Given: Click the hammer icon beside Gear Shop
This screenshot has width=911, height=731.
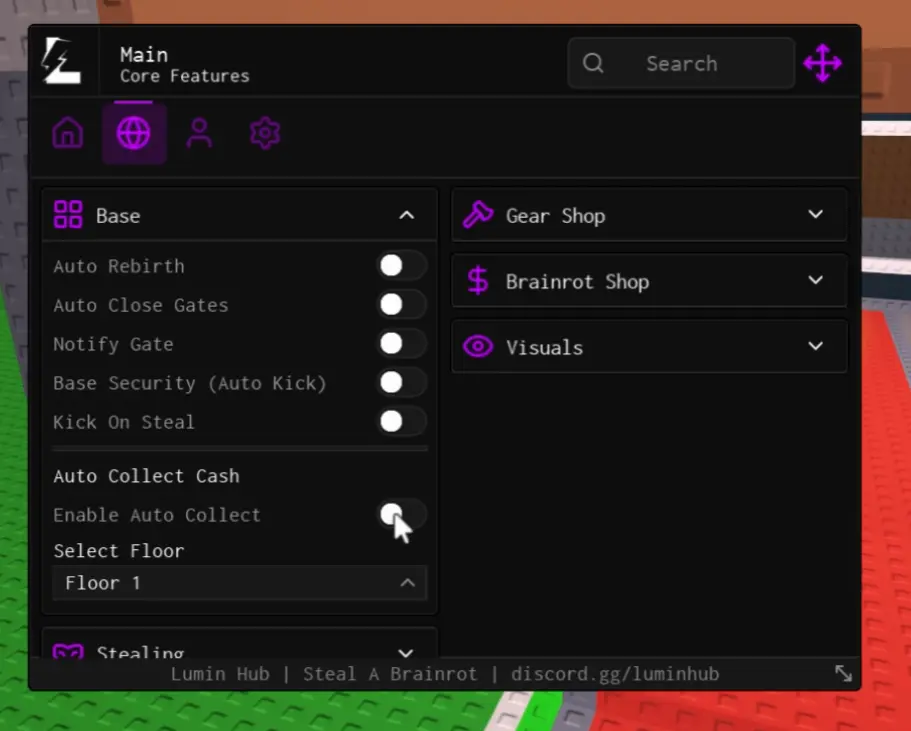Looking at the screenshot, I should click(478, 215).
